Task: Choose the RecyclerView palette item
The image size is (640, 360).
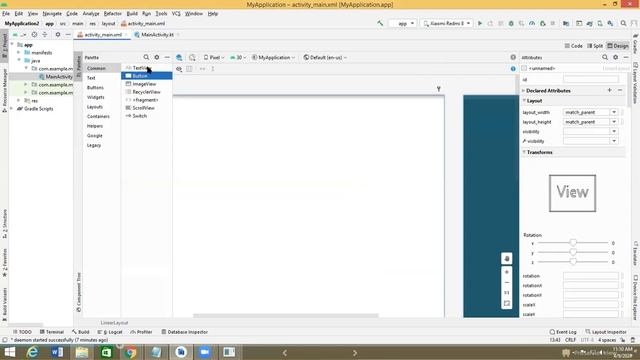Action: (x=147, y=92)
